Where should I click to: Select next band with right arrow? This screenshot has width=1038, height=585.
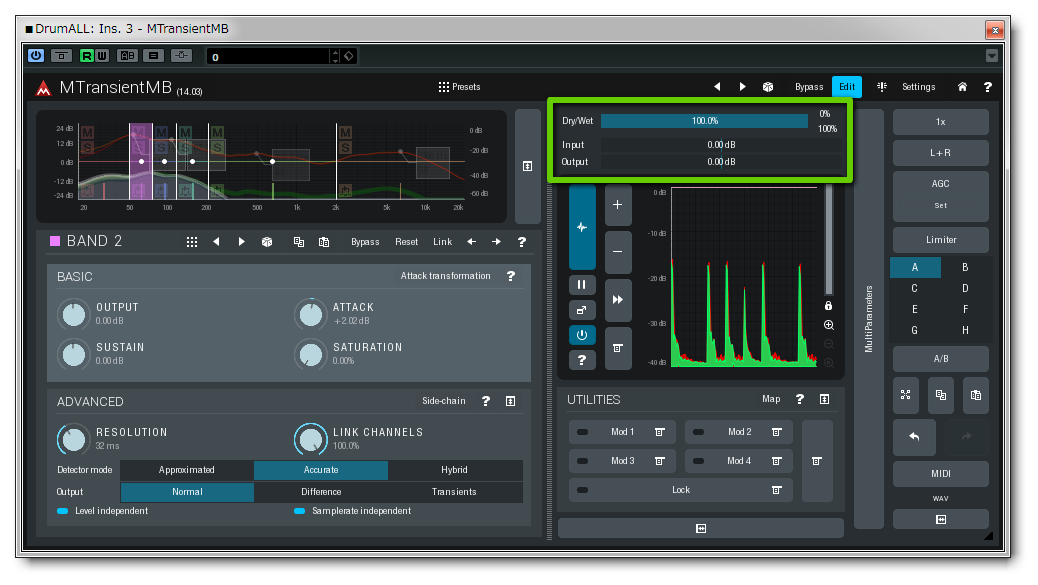point(496,242)
